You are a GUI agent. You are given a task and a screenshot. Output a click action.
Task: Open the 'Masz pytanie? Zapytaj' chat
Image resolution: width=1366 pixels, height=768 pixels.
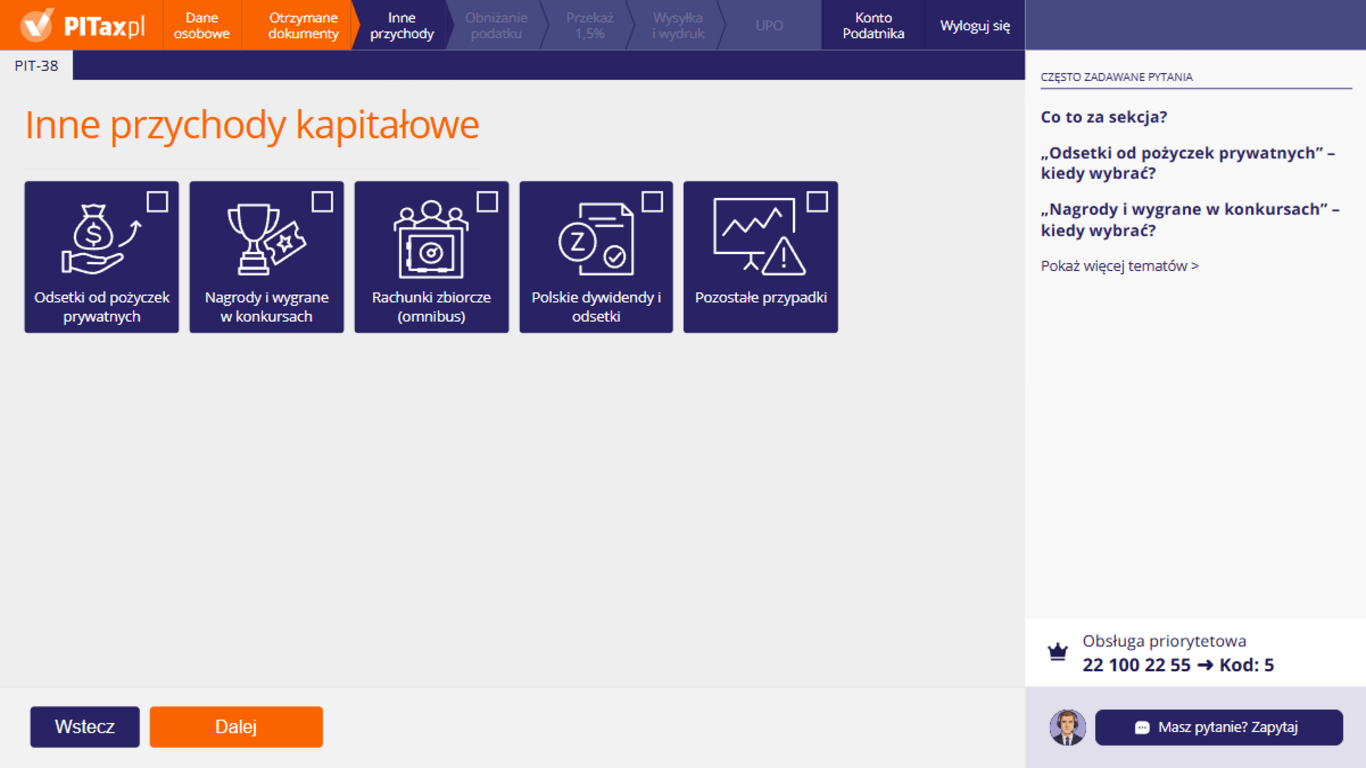coord(1218,727)
